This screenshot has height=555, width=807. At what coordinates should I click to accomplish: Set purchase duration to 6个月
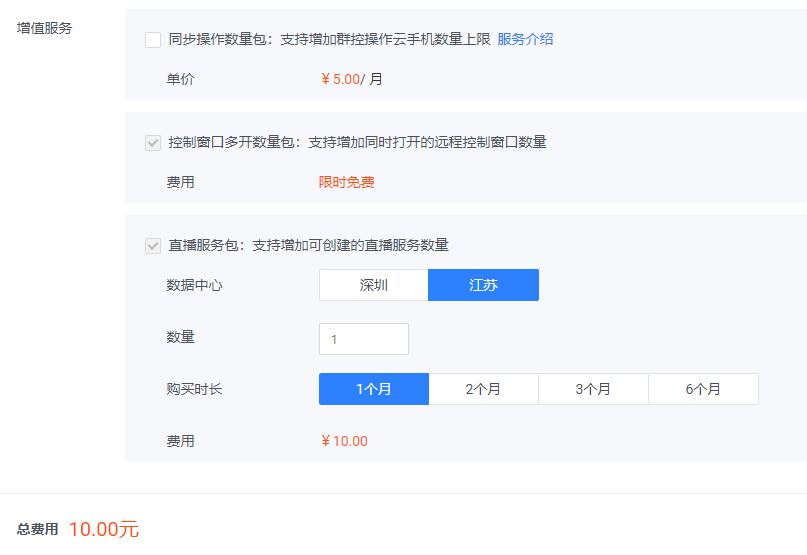703,389
